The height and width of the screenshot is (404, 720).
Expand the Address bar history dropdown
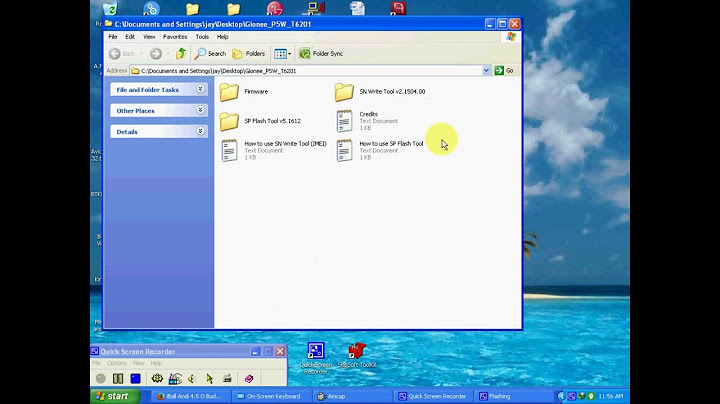pyautogui.click(x=486, y=71)
